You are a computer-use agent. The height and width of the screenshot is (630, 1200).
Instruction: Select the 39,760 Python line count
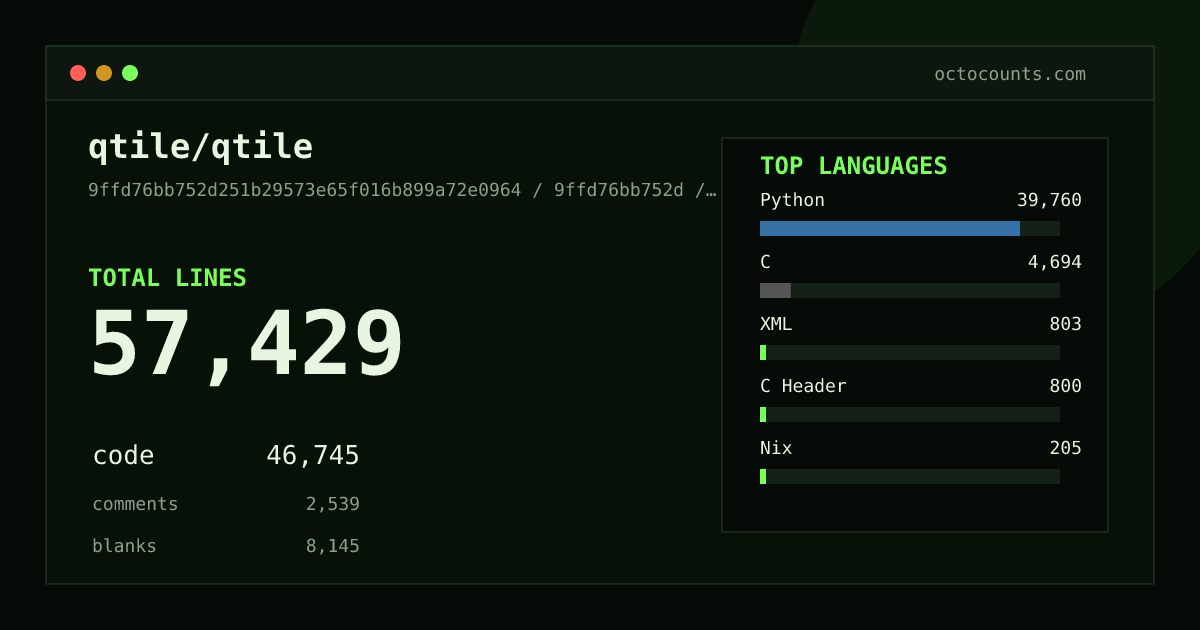pos(1049,200)
